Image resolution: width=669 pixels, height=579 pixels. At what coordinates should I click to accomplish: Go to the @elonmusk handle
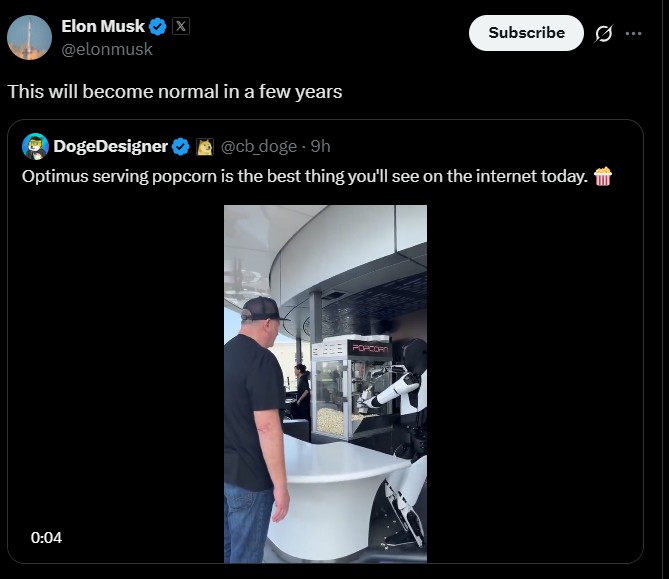[107, 49]
